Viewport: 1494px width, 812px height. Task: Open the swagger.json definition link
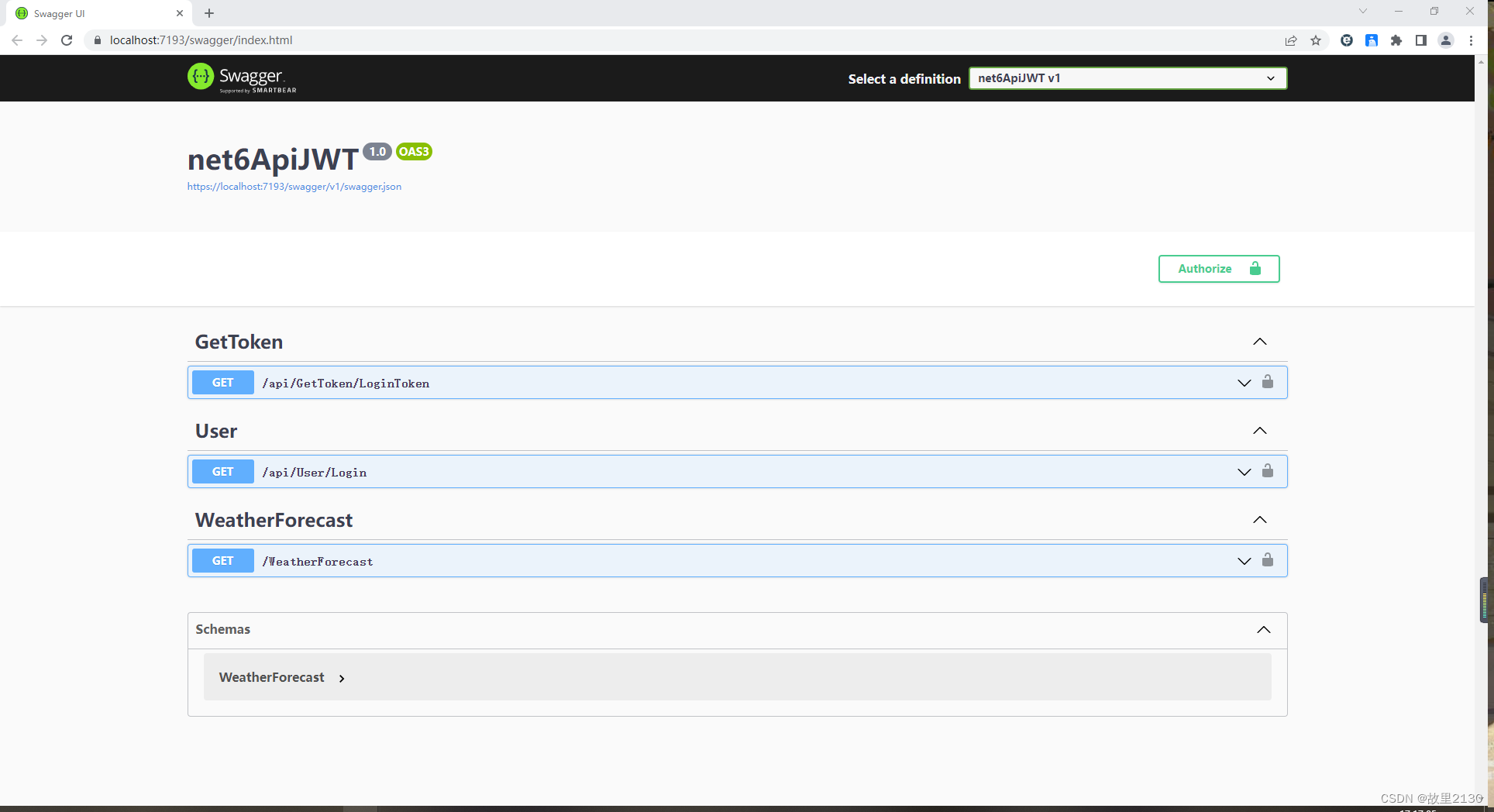[294, 187]
